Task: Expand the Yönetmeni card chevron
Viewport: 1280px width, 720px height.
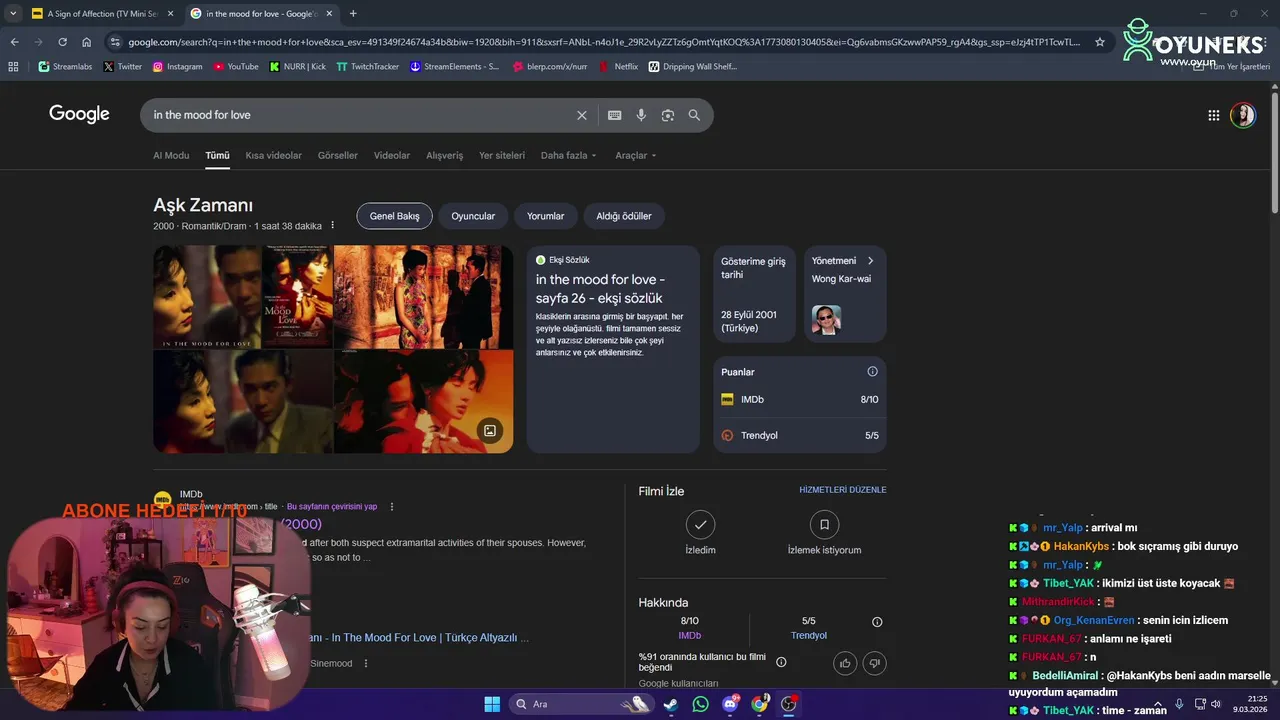Action: pyautogui.click(x=870, y=261)
